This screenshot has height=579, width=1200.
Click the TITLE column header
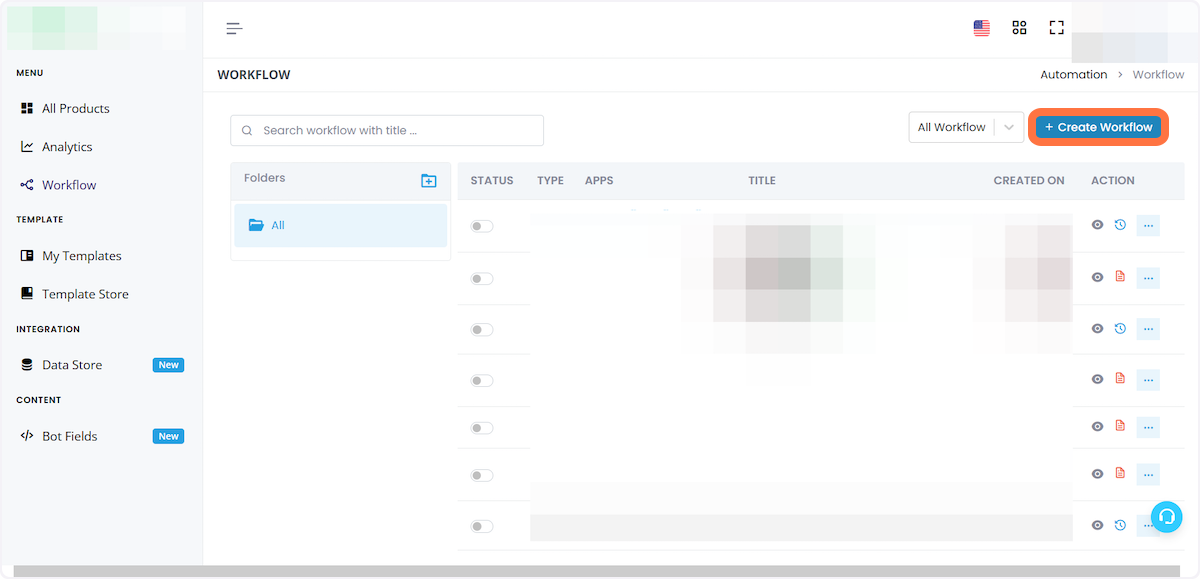tap(762, 181)
